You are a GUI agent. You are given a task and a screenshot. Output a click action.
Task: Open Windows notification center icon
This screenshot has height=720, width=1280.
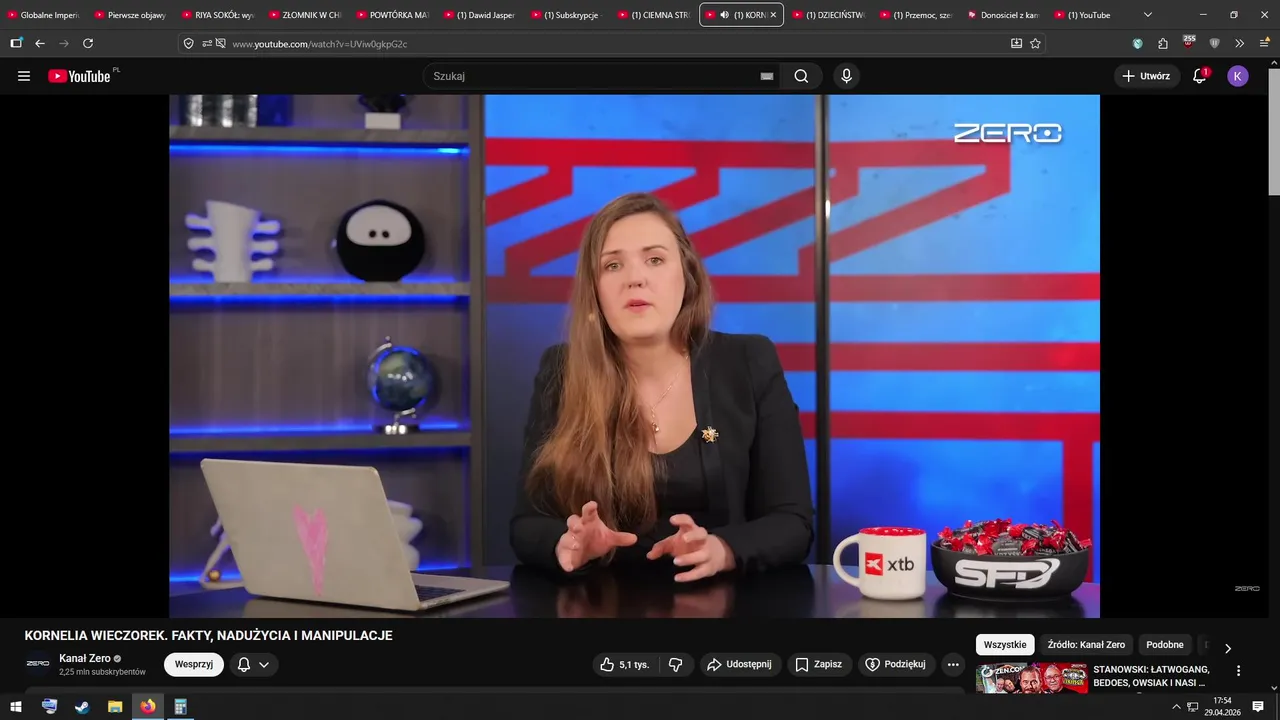click(1259, 707)
